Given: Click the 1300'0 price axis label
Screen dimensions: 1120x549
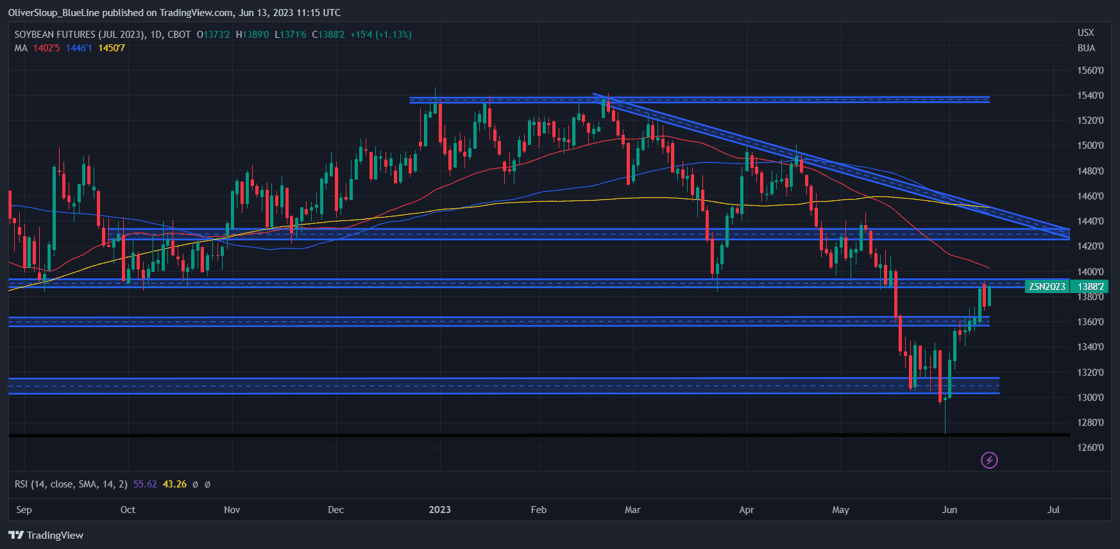Looking at the screenshot, I should pos(1091,397).
